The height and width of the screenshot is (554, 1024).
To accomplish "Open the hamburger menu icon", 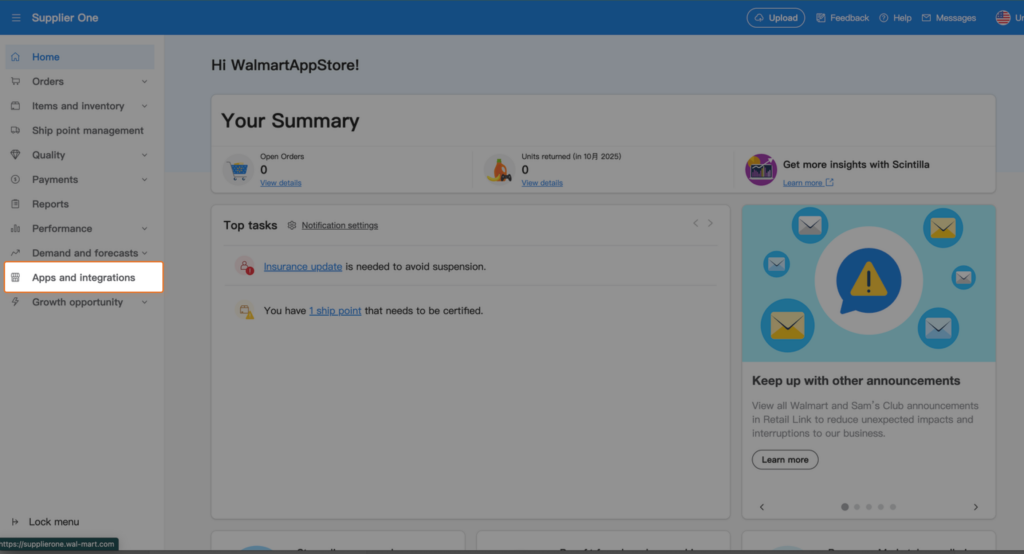I will (x=16, y=18).
